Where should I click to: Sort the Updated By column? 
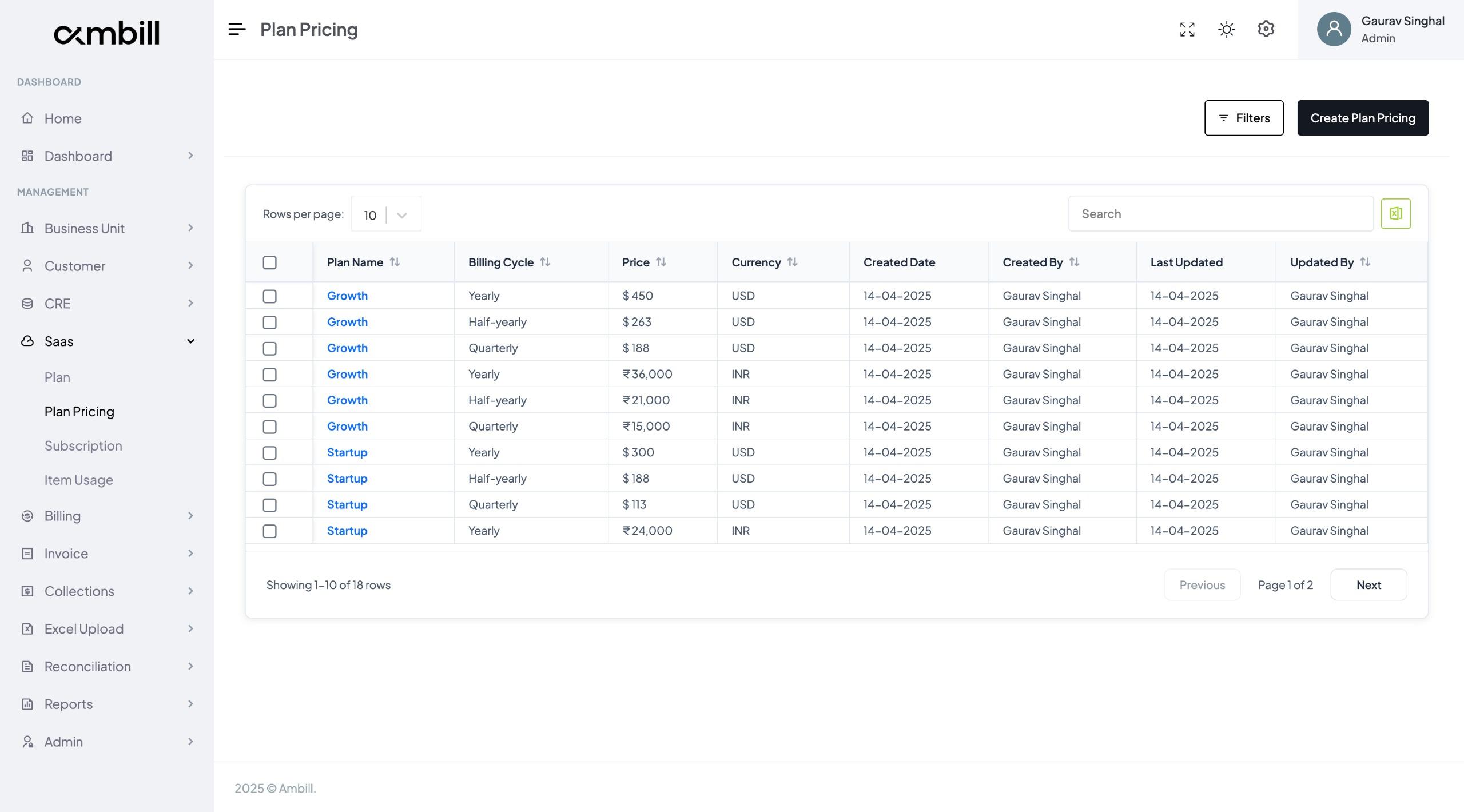point(1366,262)
